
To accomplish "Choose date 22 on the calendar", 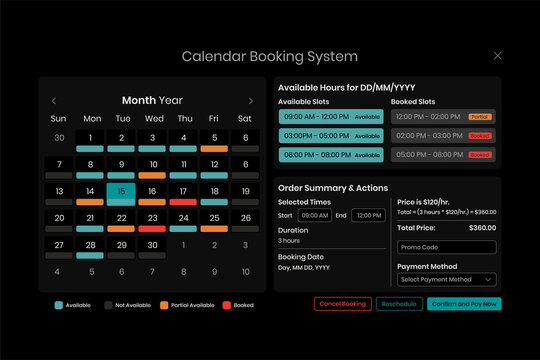I will pyautogui.click(x=121, y=221).
